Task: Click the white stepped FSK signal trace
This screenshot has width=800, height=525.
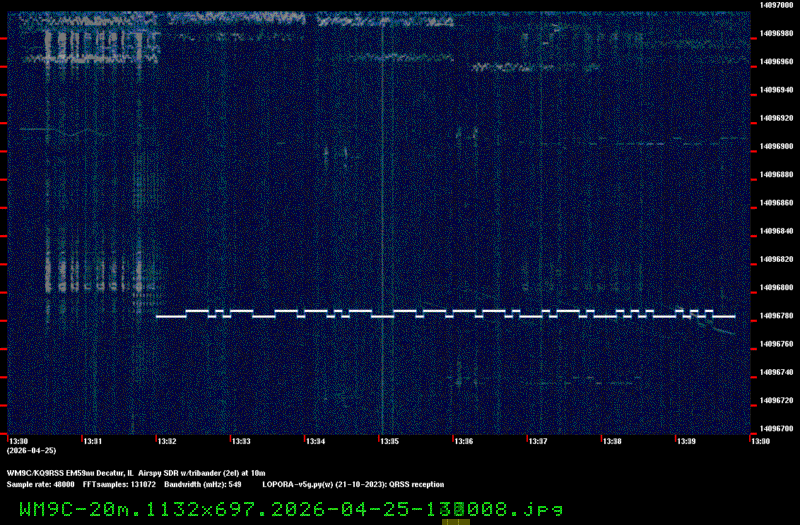Action: 445,314
